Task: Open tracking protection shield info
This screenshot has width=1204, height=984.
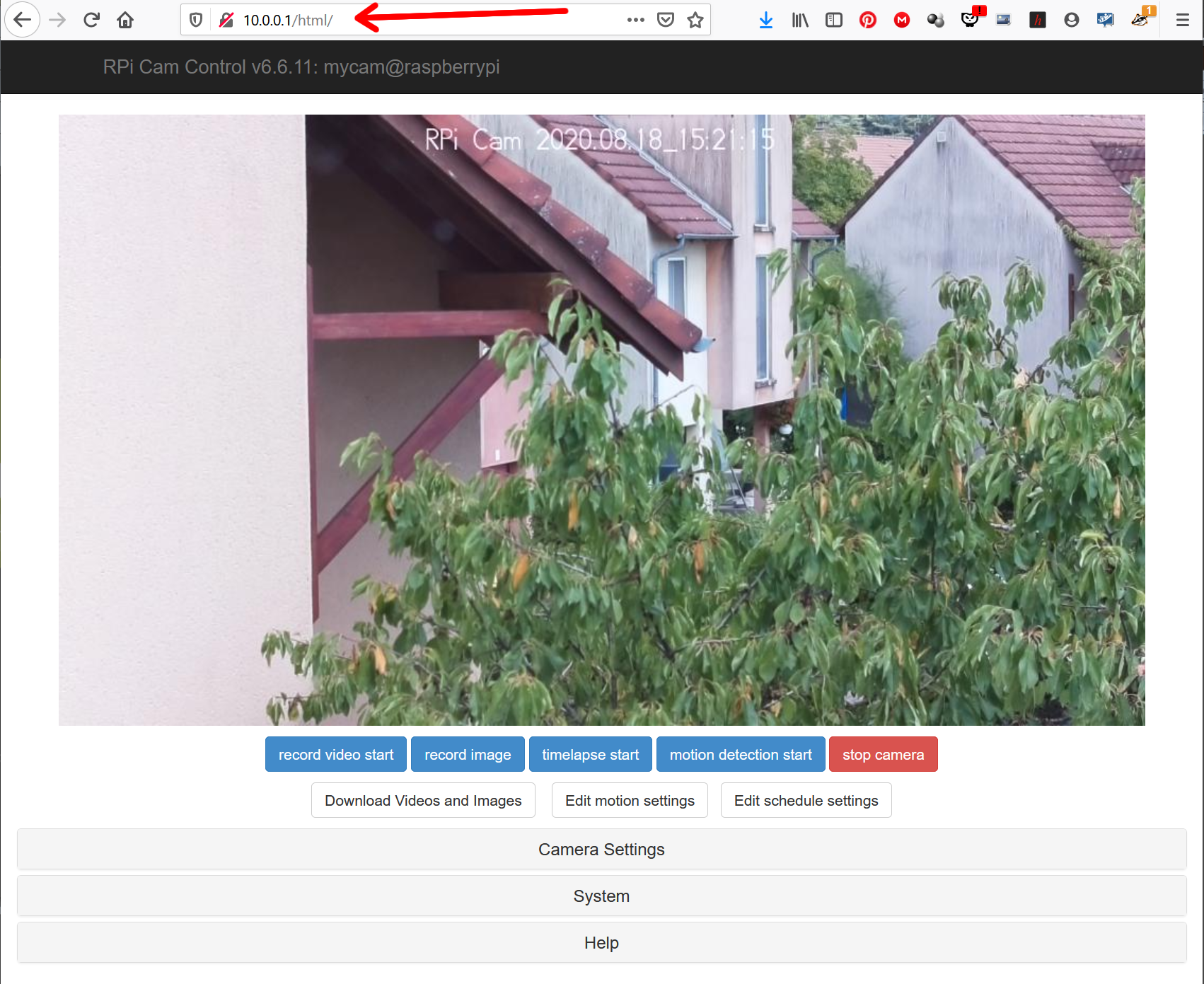Action: (x=197, y=20)
